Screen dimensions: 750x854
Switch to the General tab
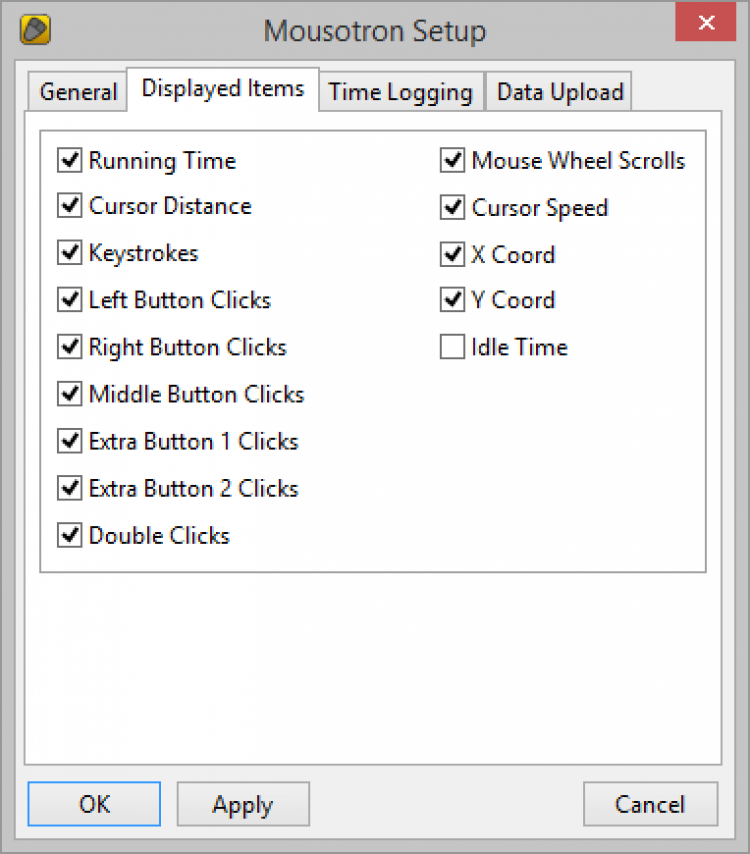[x=78, y=93]
